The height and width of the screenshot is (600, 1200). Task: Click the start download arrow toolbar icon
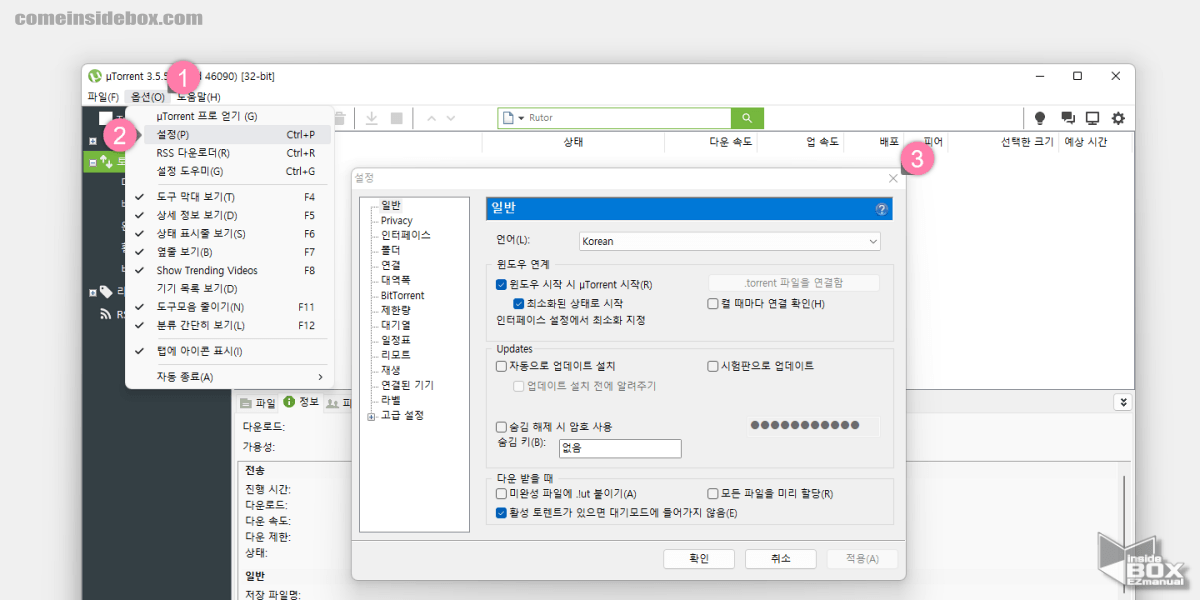[x=371, y=118]
